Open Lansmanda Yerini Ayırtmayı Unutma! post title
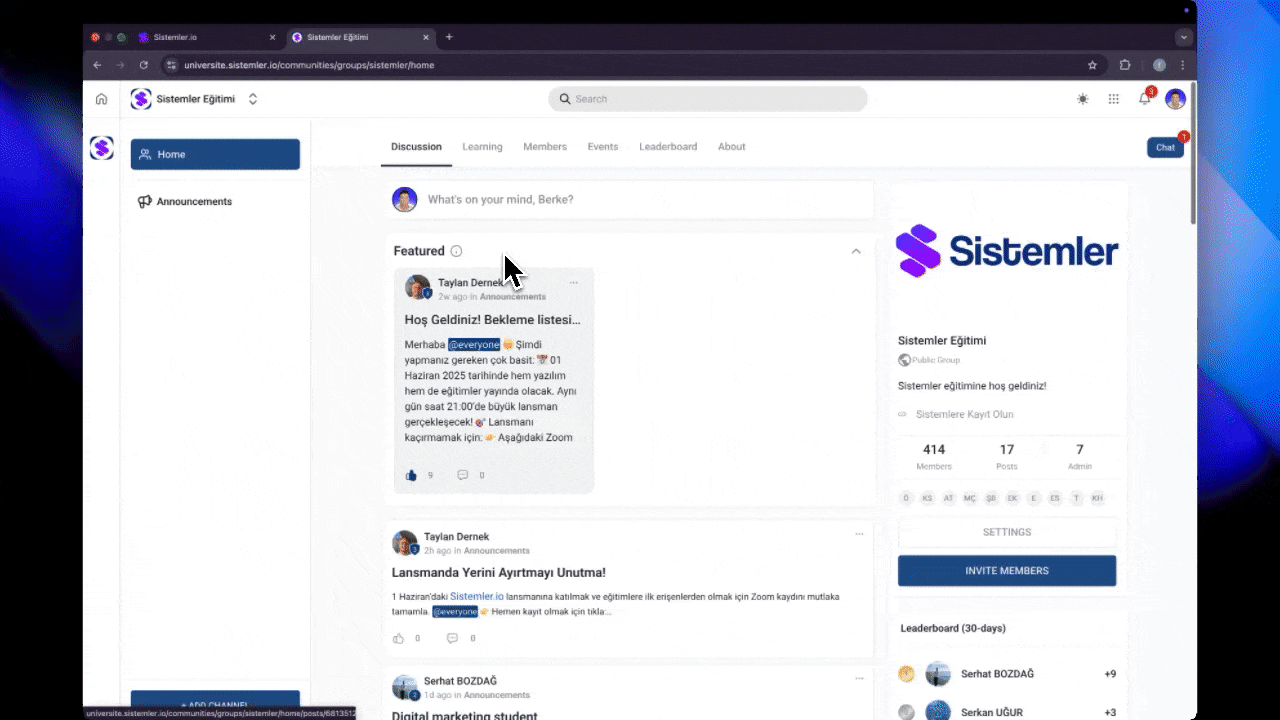The height and width of the screenshot is (720, 1280). point(498,573)
